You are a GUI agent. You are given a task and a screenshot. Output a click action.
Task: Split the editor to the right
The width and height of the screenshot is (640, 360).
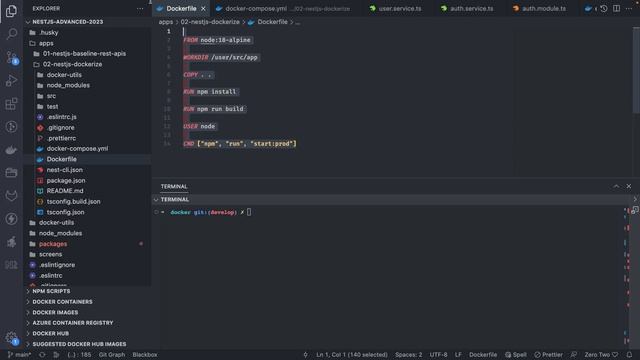[x=616, y=9]
